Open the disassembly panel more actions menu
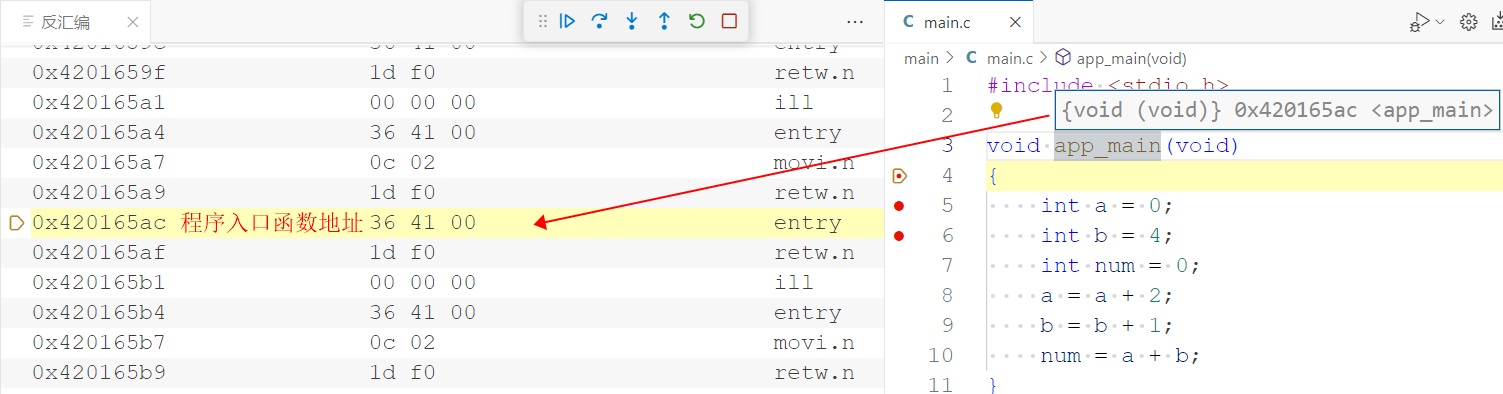The width and height of the screenshot is (1503, 394). 855,21
